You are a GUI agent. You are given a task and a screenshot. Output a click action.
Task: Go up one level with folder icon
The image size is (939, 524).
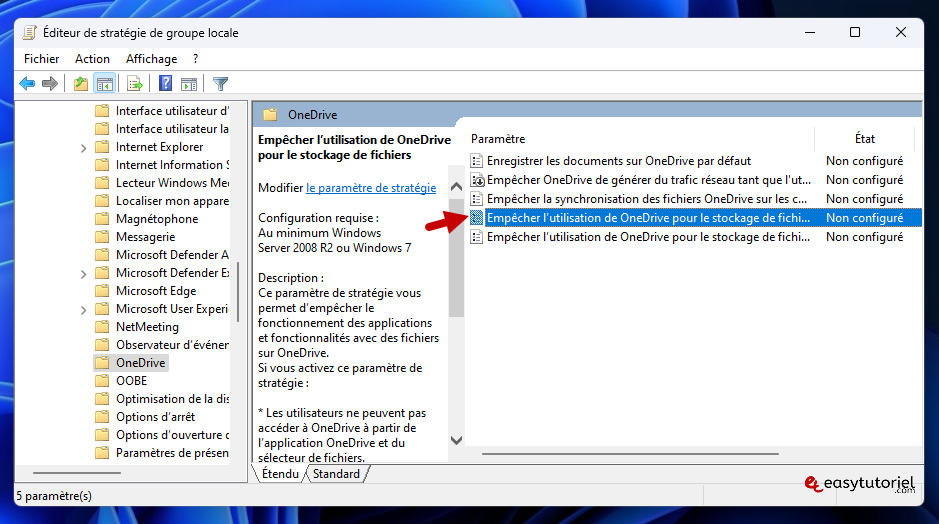click(81, 84)
